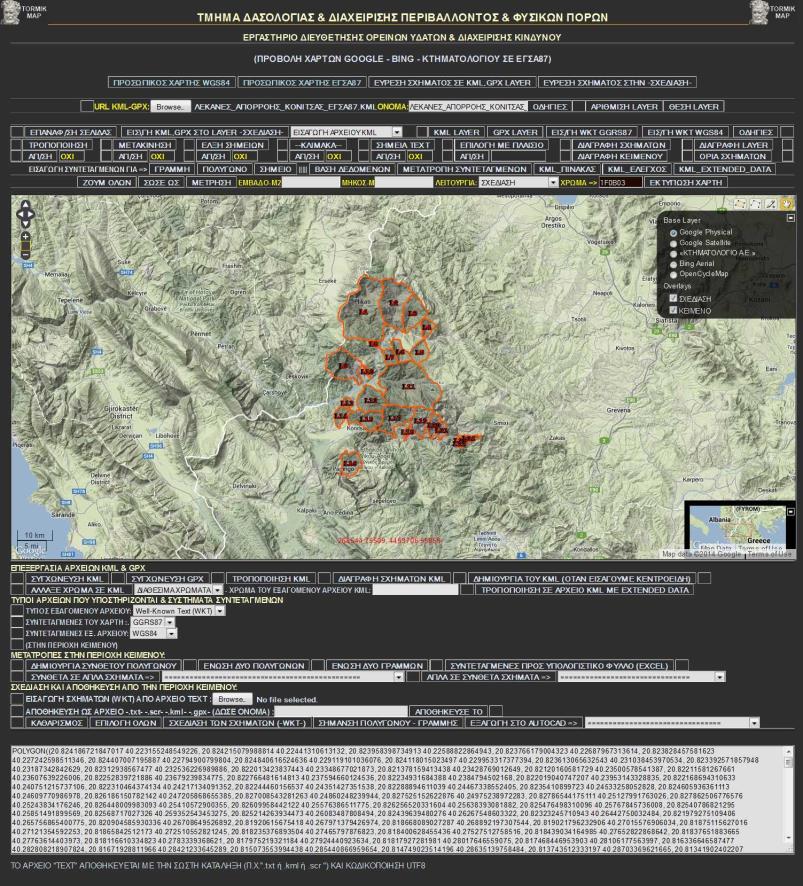Choose OpenCycleMap base layer
Image resolution: width=803 pixels, height=886 pixels.
pyautogui.click(x=674, y=275)
